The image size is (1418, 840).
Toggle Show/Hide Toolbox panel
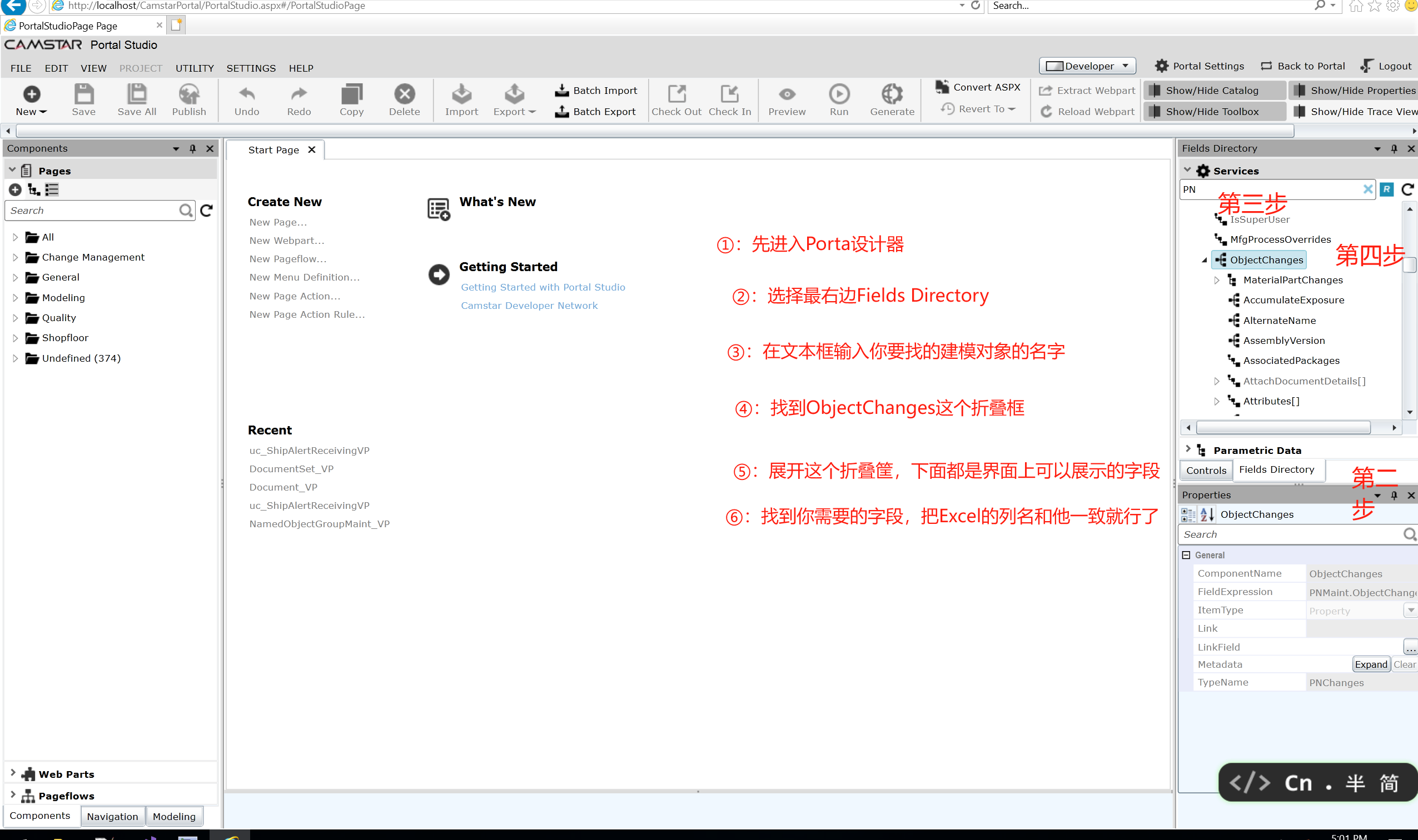click(1211, 112)
